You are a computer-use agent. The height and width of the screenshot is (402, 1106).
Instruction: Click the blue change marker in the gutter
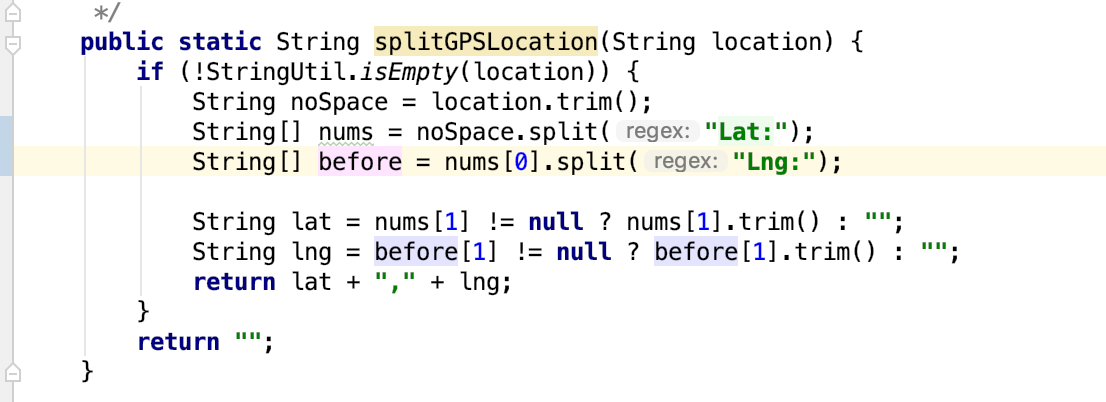point(6,146)
